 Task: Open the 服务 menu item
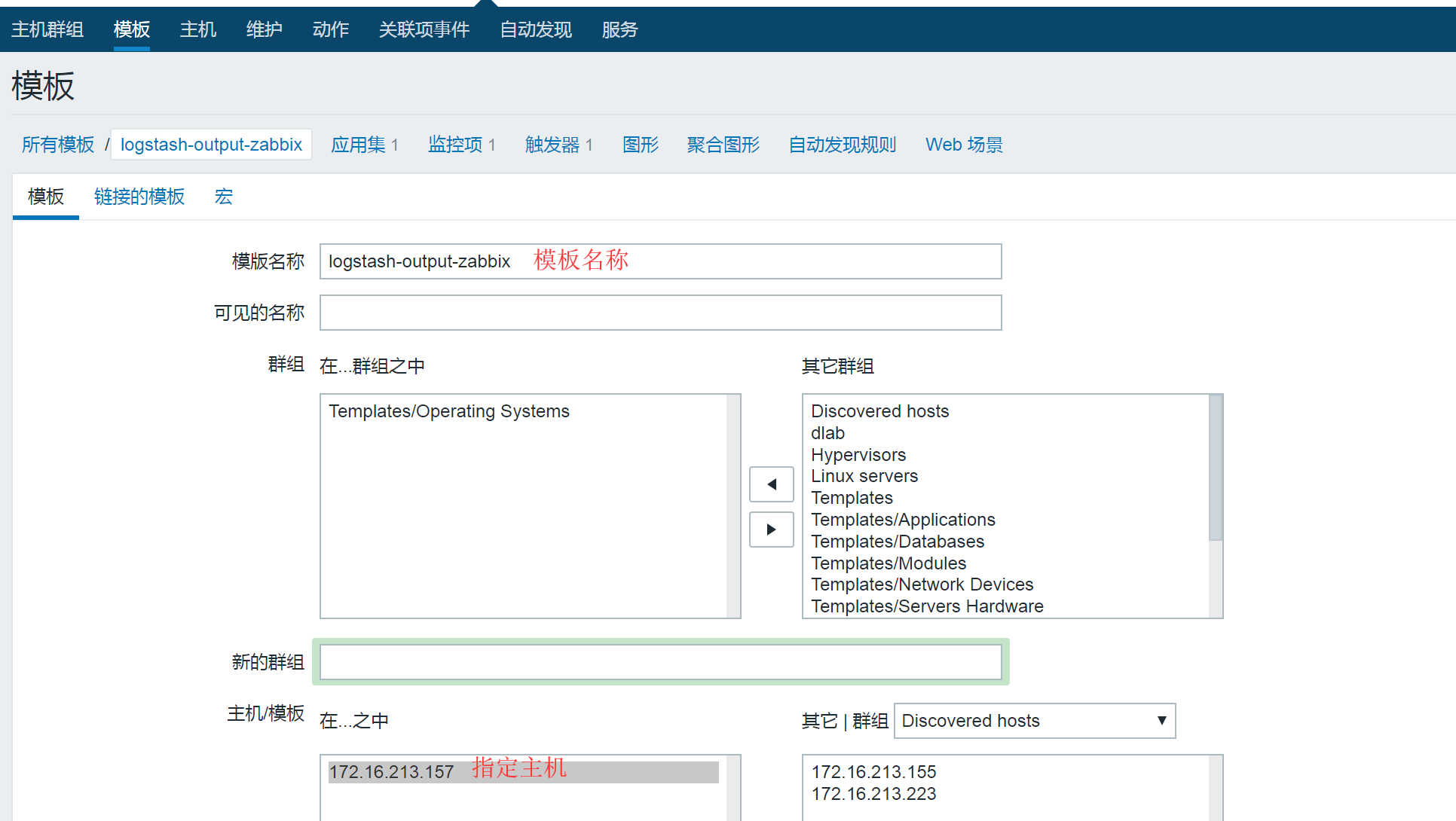coord(620,29)
